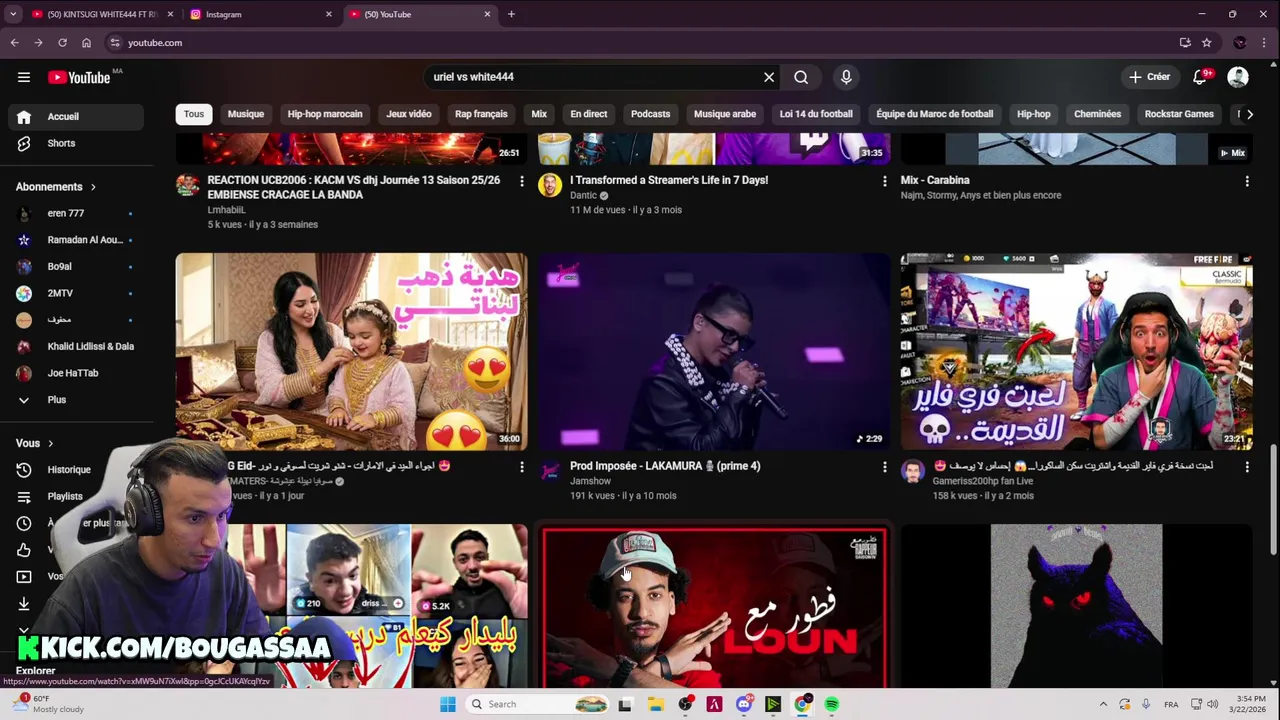Screen dimensions: 1280x720
Task: Expand the Abonnements section
Action: click(x=56, y=187)
